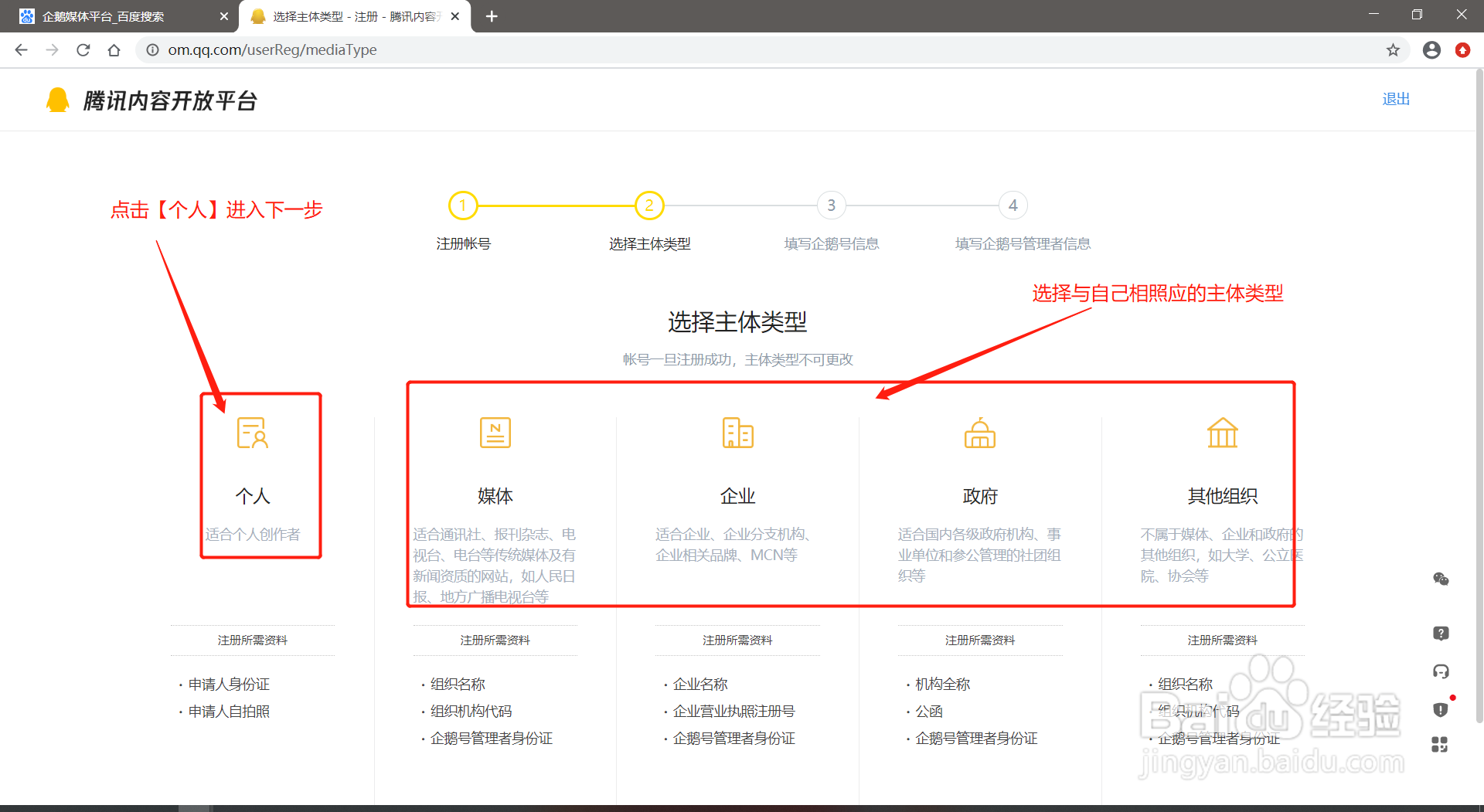Click 注册所需资料 heading under 个人
Screen dimensions: 1484x812
coord(253,640)
